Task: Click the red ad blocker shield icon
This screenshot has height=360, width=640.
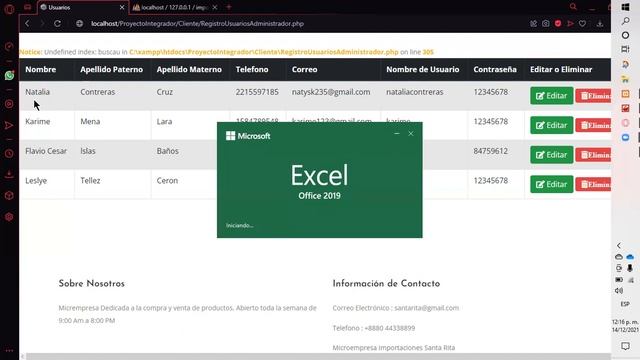Action: coord(558,24)
